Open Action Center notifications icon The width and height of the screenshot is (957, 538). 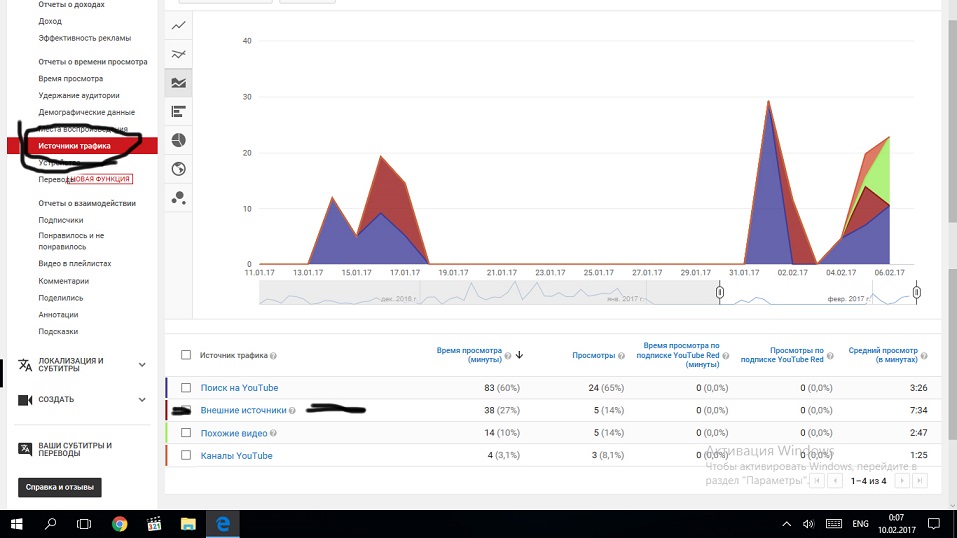[934, 524]
